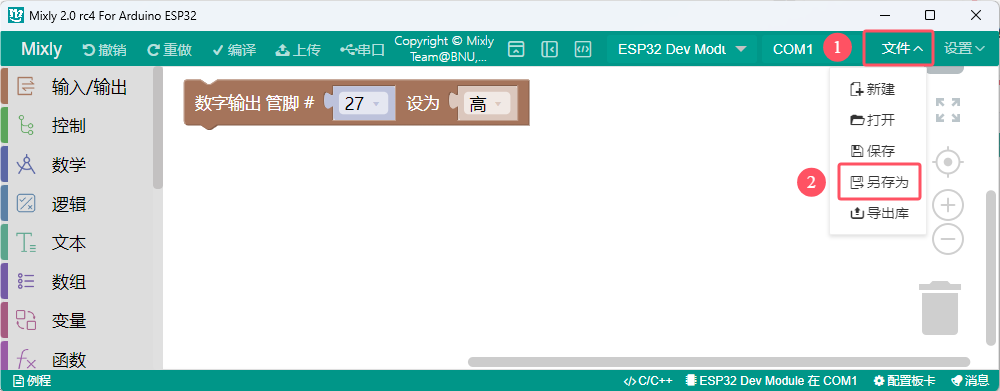Toggle the bottom panel layout icon

click(x=516, y=49)
